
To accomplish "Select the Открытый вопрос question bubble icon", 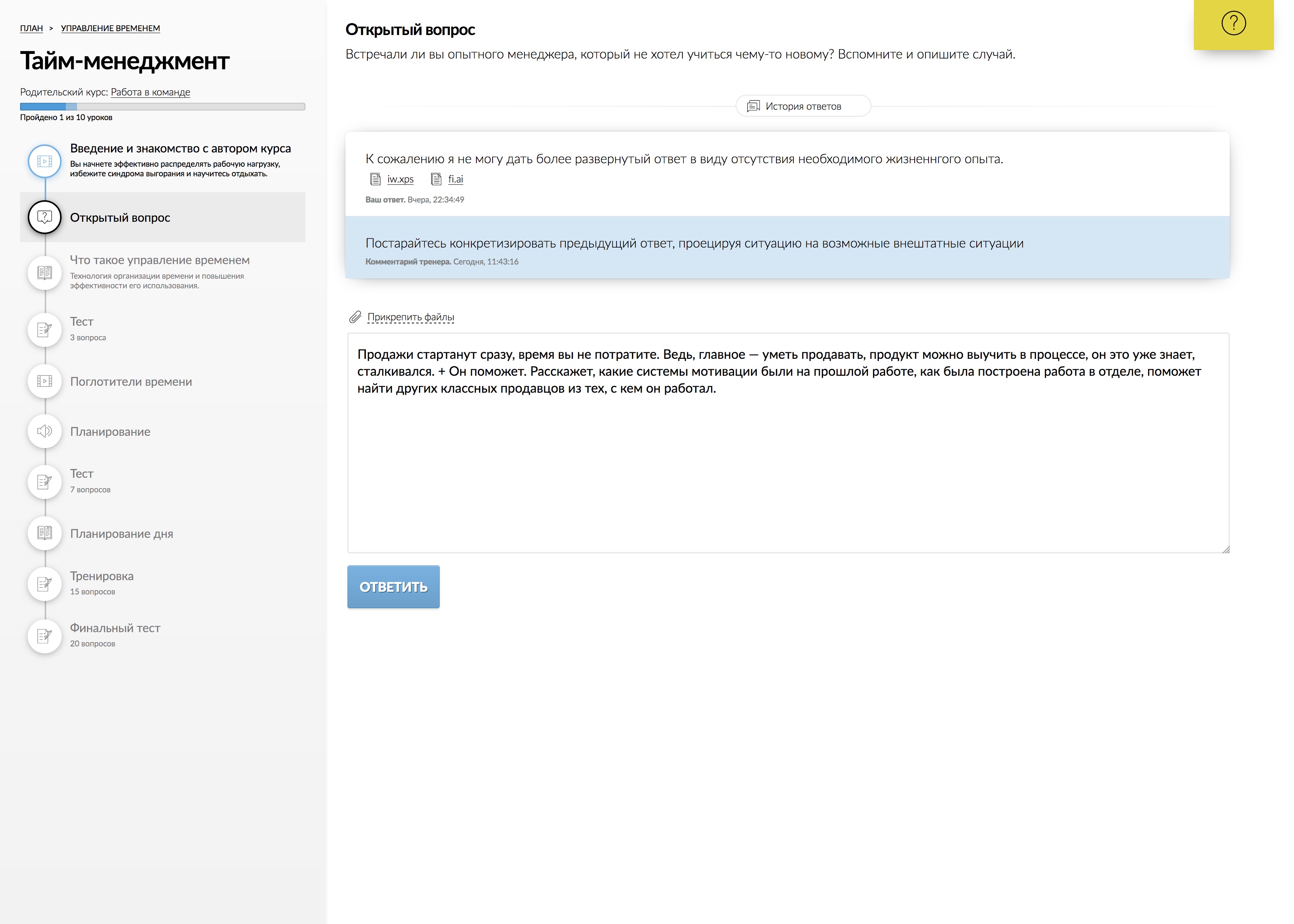I will [x=45, y=218].
